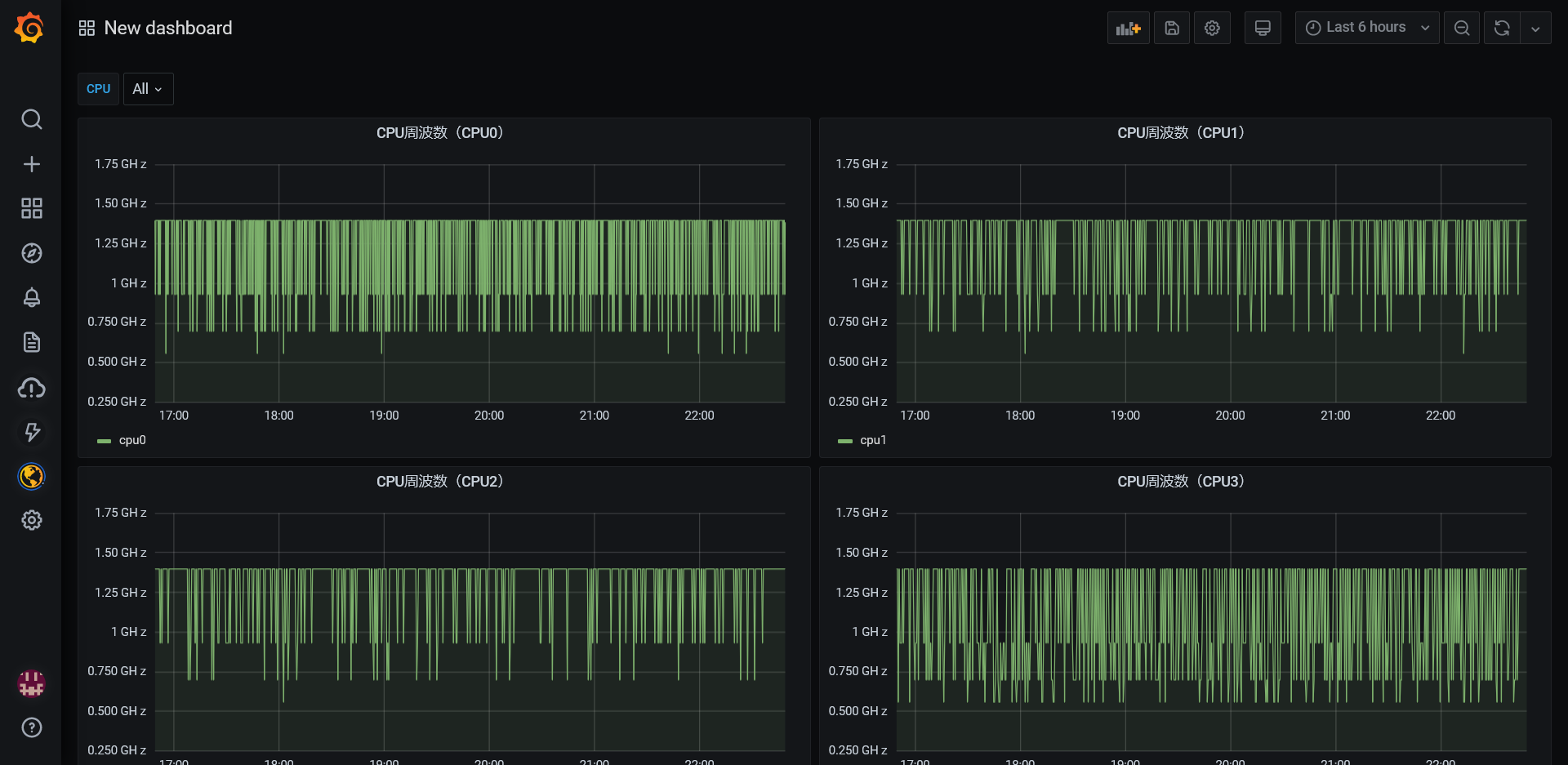1568x765 pixels.
Task: Expand the CPU variable All dropdown
Action: point(148,89)
